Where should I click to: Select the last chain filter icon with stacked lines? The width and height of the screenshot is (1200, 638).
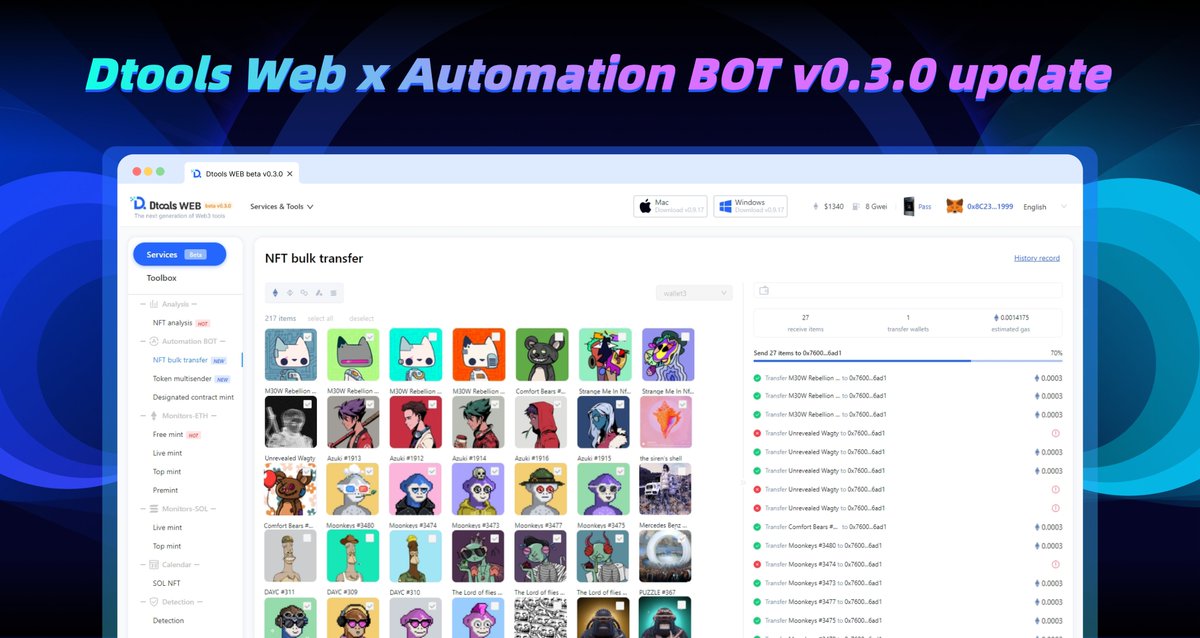[333, 293]
